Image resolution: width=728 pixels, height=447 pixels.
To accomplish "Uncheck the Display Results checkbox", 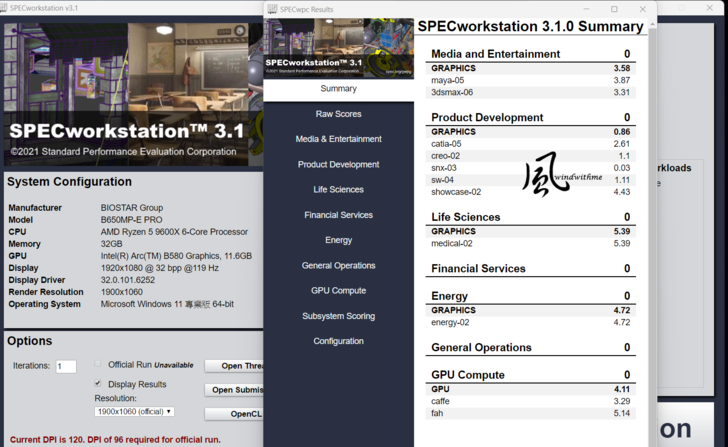I will 98,383.
